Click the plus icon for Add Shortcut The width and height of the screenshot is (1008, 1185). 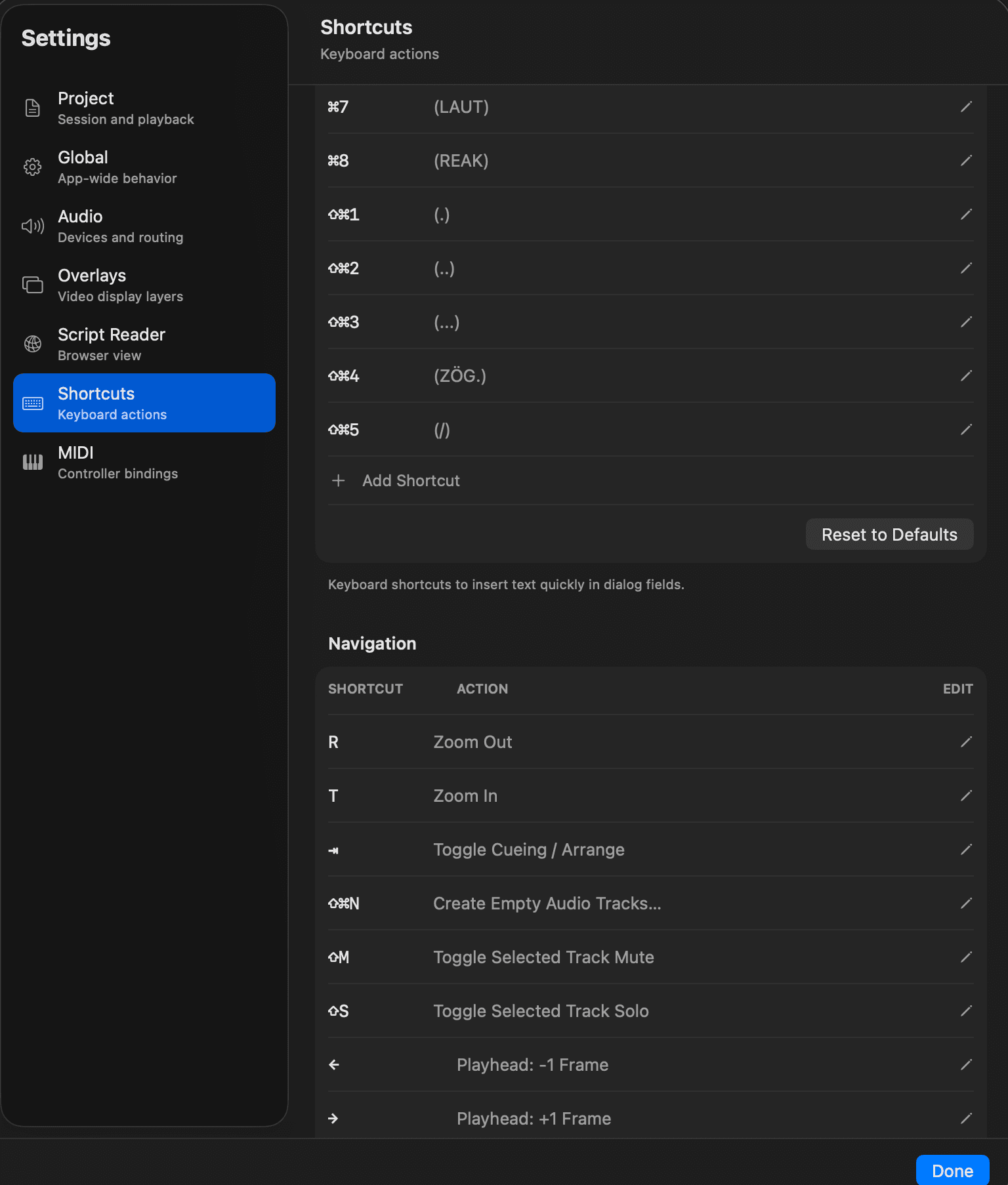coord(339,480)
